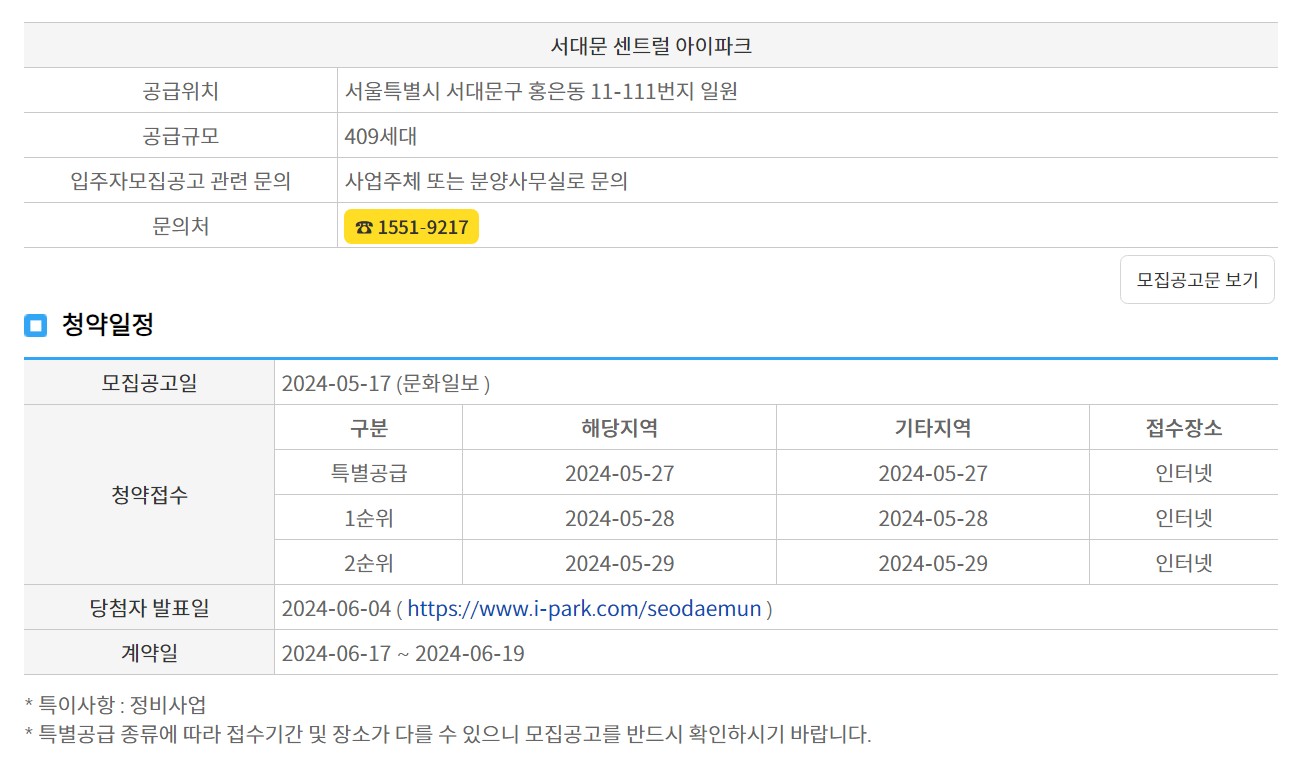
Task: Click the 해당지역 column header
Action: coord(620,428)
